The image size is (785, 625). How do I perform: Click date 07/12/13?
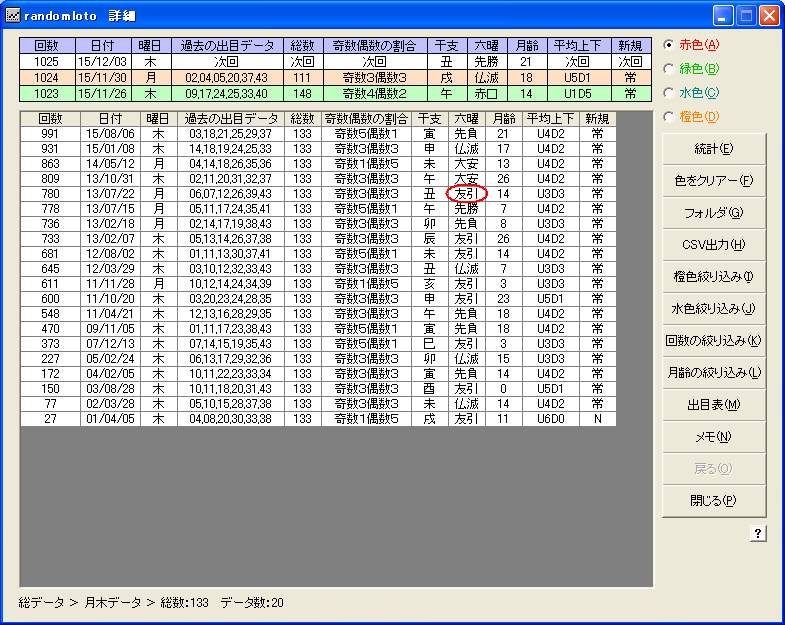[x=110, y=344]
